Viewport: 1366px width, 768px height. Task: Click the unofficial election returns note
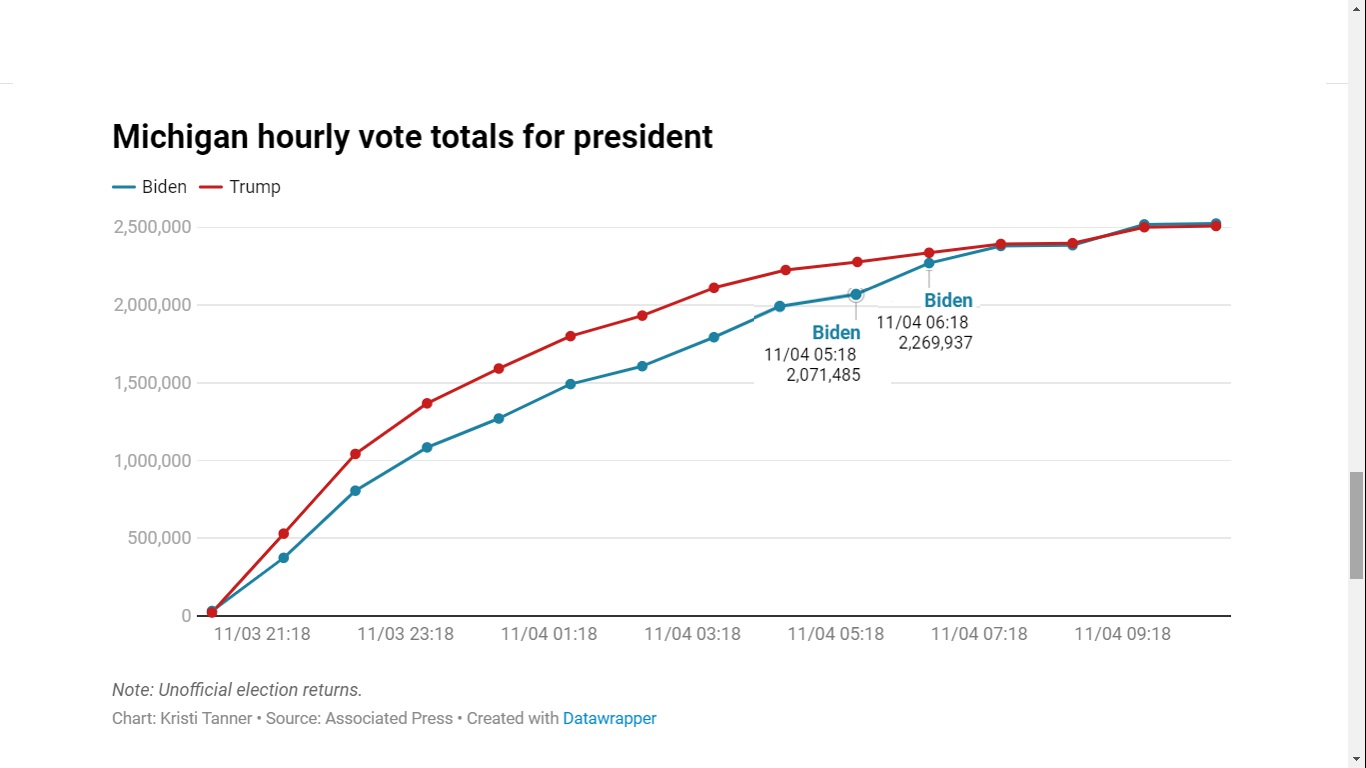pyautogui.click(x=237, y=690)
